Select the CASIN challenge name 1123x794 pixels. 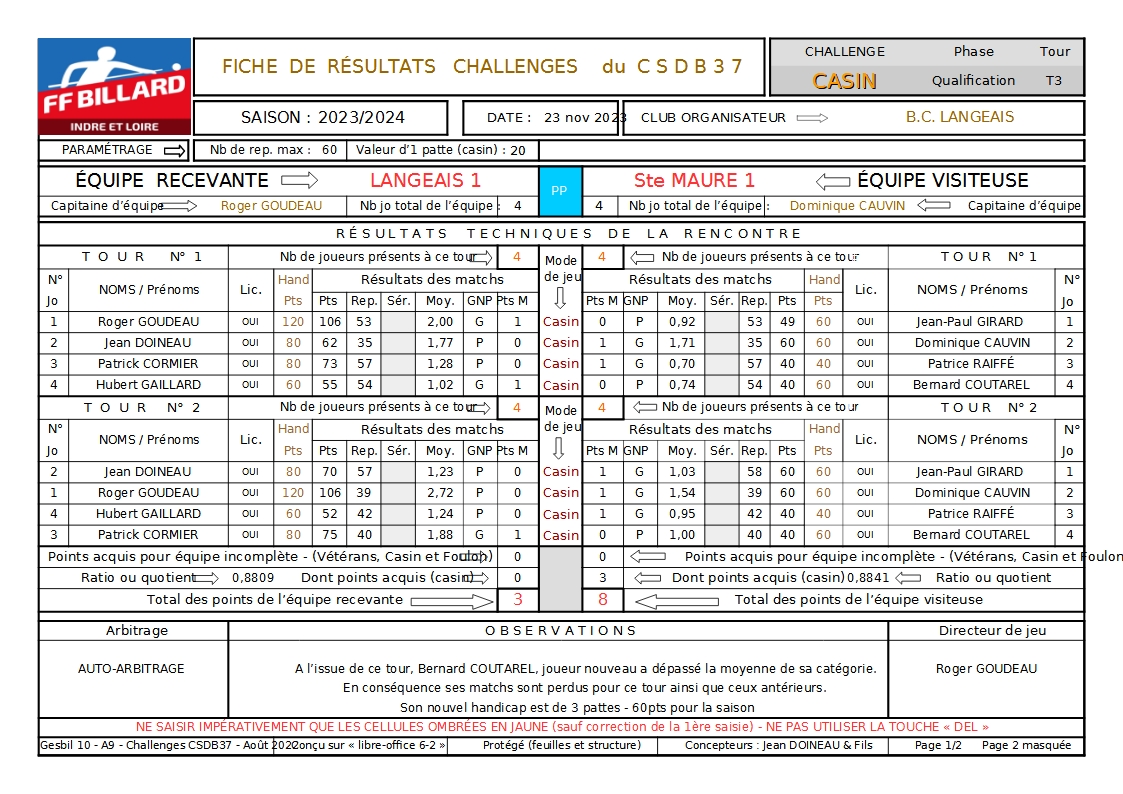click(x=844, y=82)
